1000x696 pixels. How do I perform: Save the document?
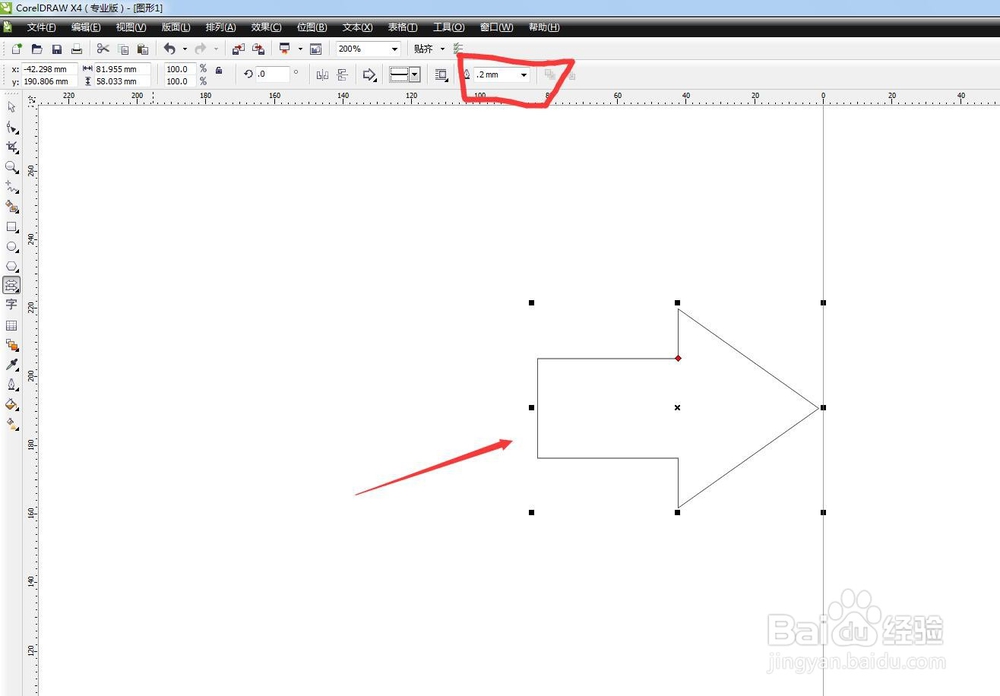click(x=57, y=49)
